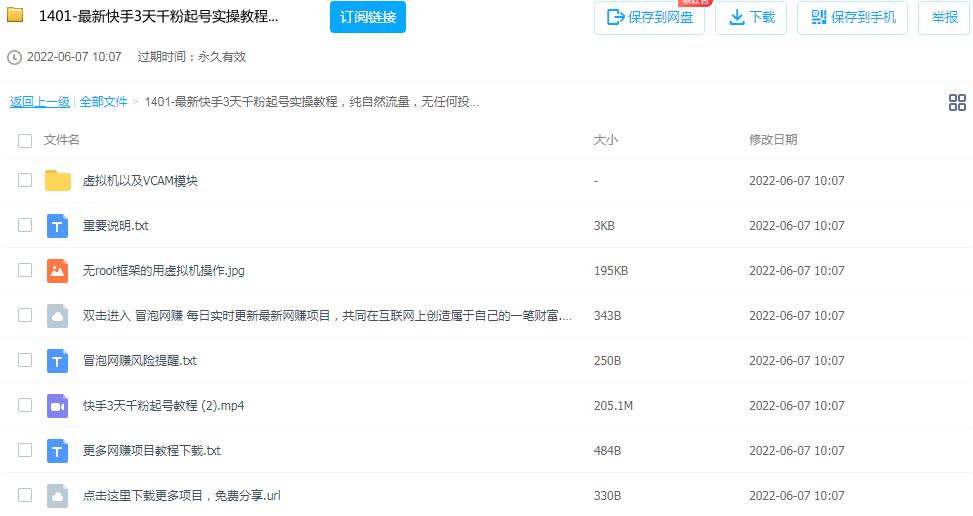Click size value 3KB

[x=604, y=226]
